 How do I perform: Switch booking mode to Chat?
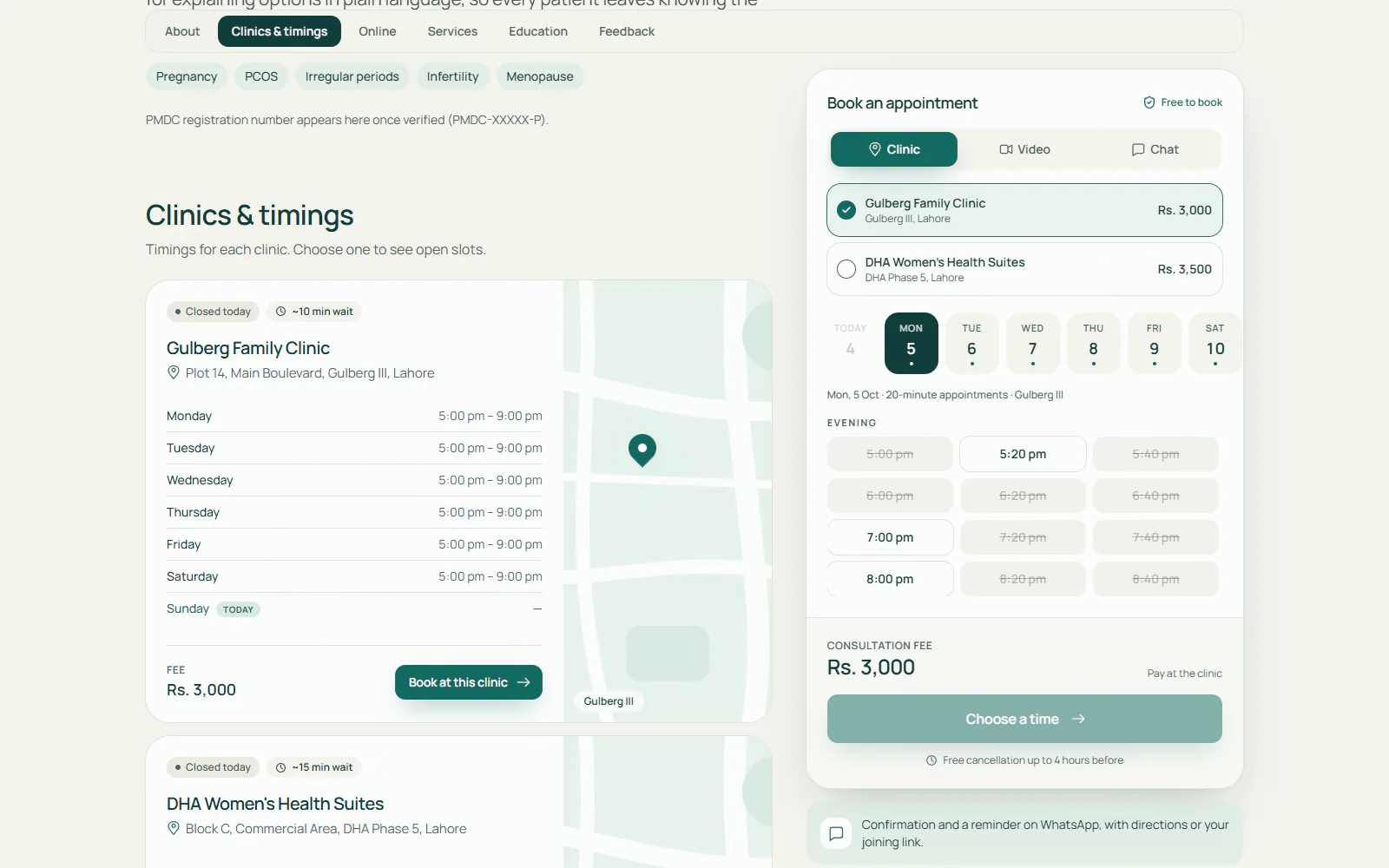(x=1155, y=149)
